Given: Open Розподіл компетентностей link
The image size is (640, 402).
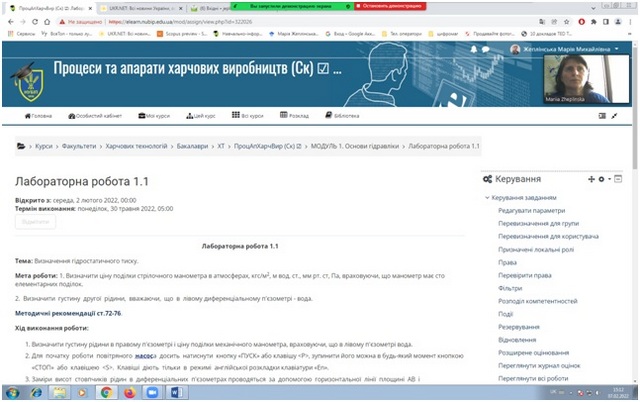Looking at the screenshot, I should point(538,301).
